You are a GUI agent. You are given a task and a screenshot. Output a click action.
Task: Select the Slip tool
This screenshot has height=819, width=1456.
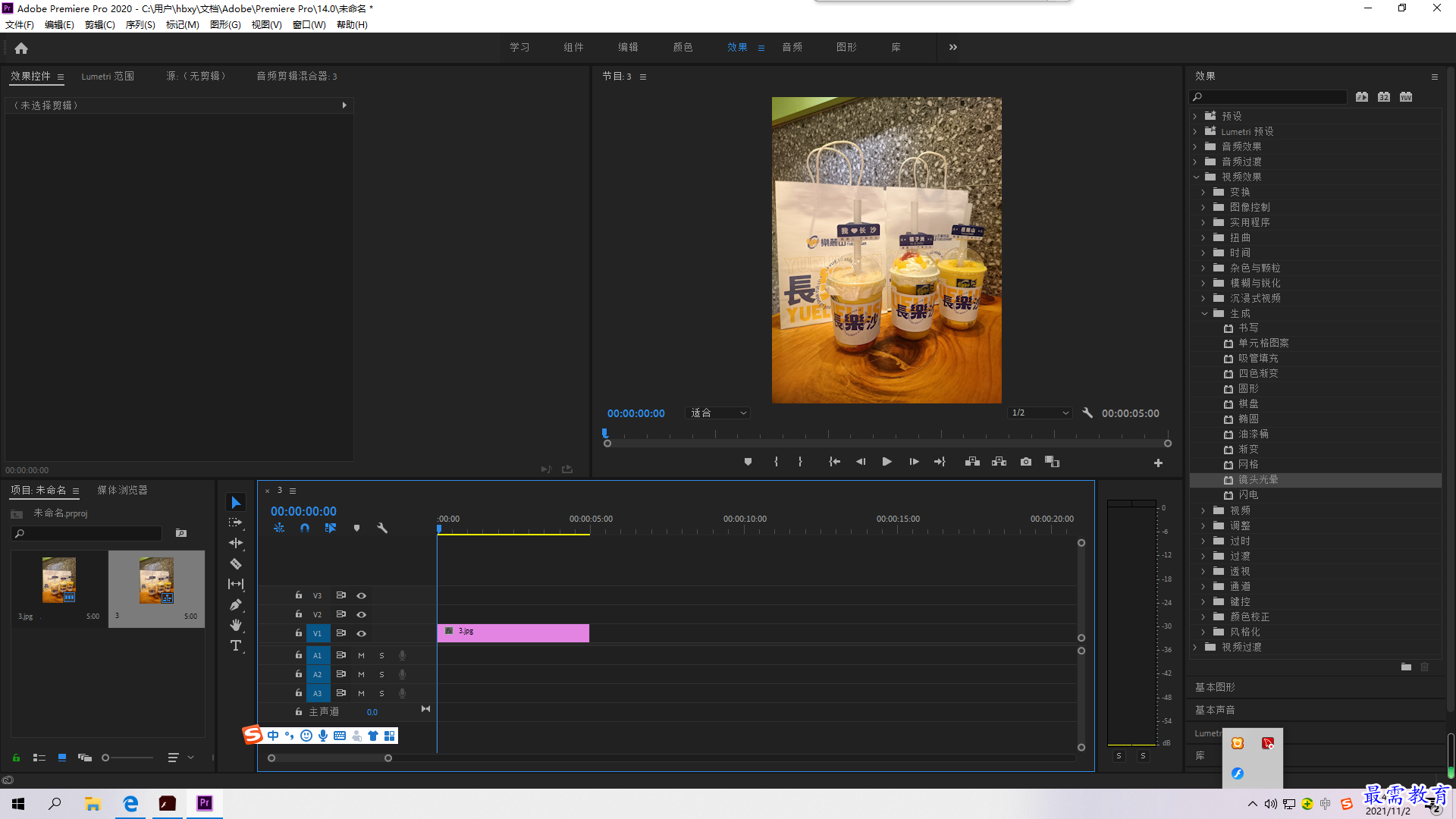click(236, 584)
